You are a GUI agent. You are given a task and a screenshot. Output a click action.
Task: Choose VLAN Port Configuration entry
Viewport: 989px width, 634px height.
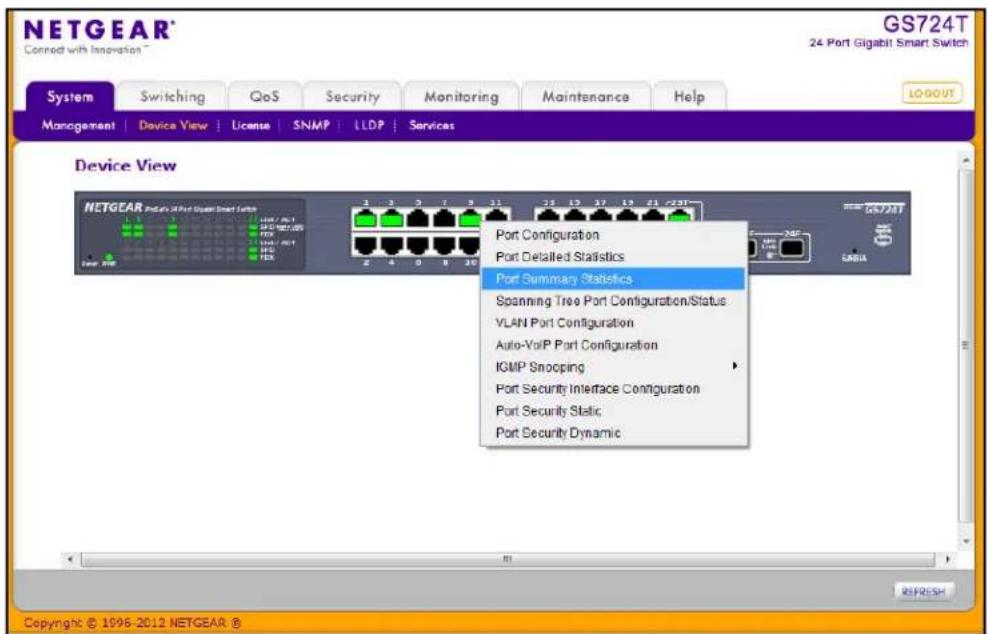613,323
